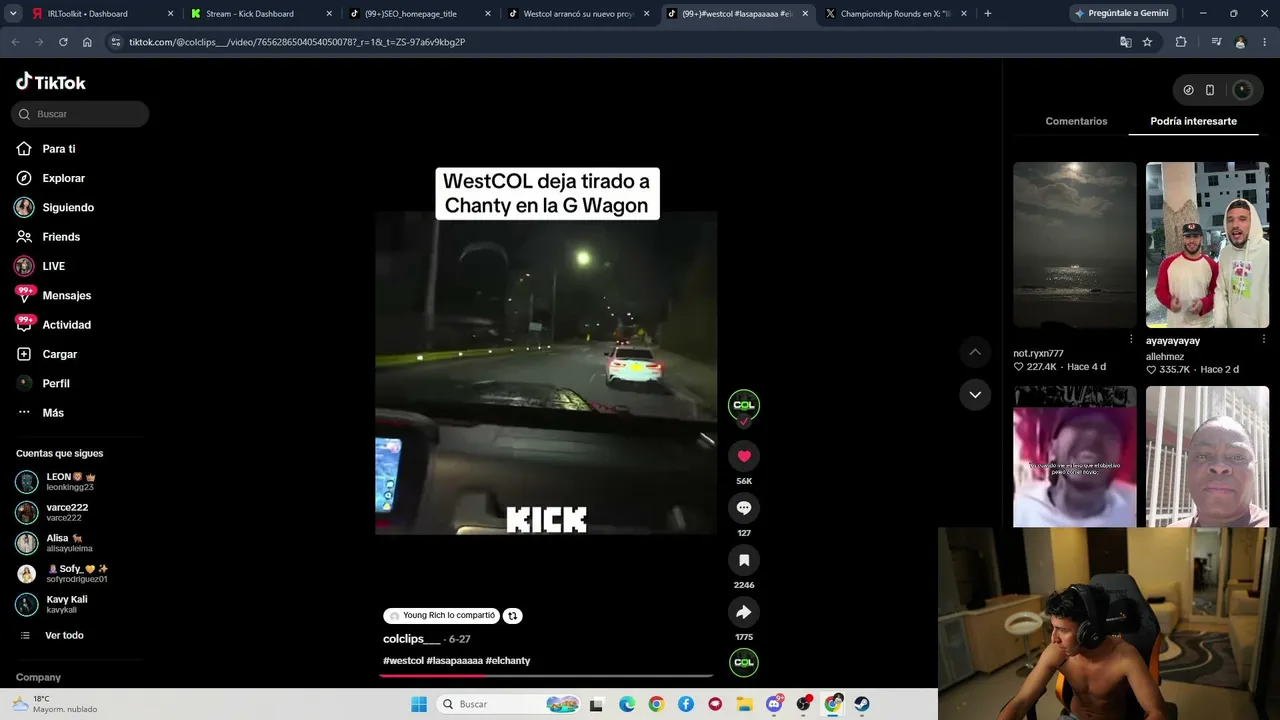Open not.ryxn777 moon video thumbnail
1280x720 pixels.
(x=1075, y=245)
